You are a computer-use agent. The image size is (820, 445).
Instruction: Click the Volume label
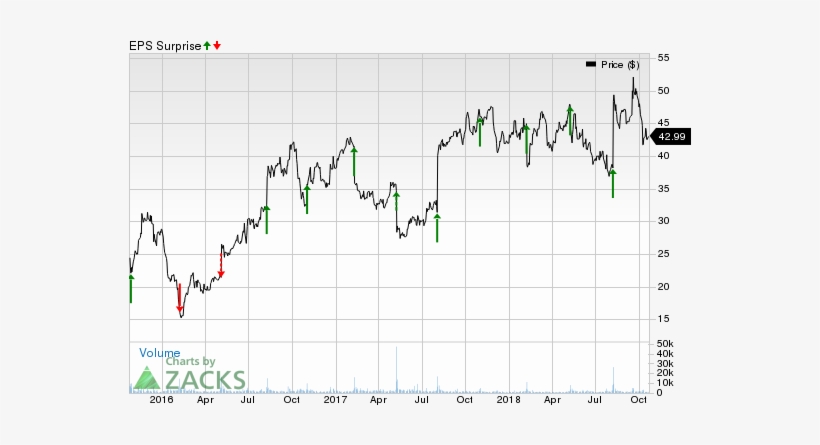point(160,353)
